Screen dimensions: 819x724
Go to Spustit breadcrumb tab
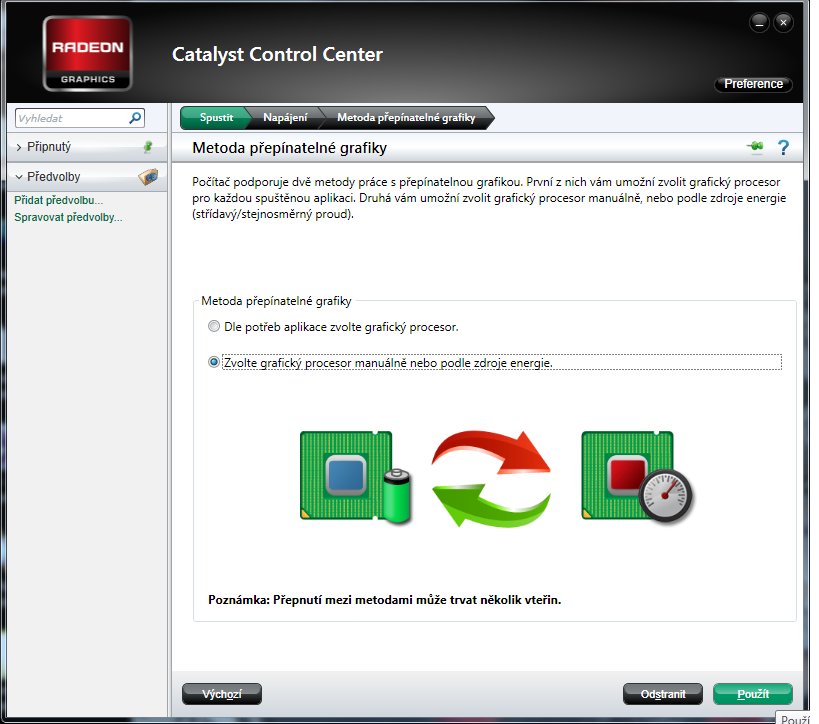[216, 118]
